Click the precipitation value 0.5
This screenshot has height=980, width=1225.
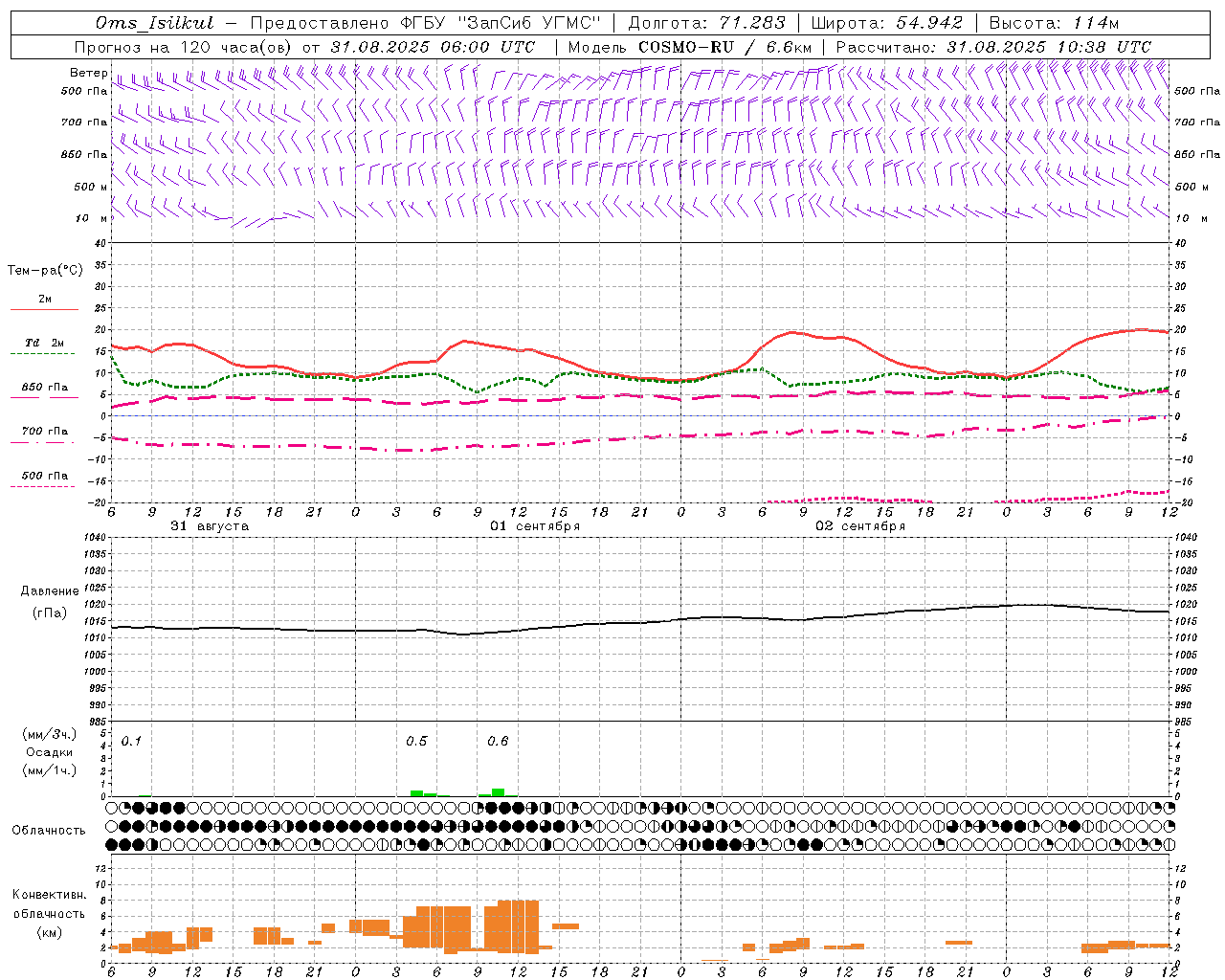tap(416, 741)
